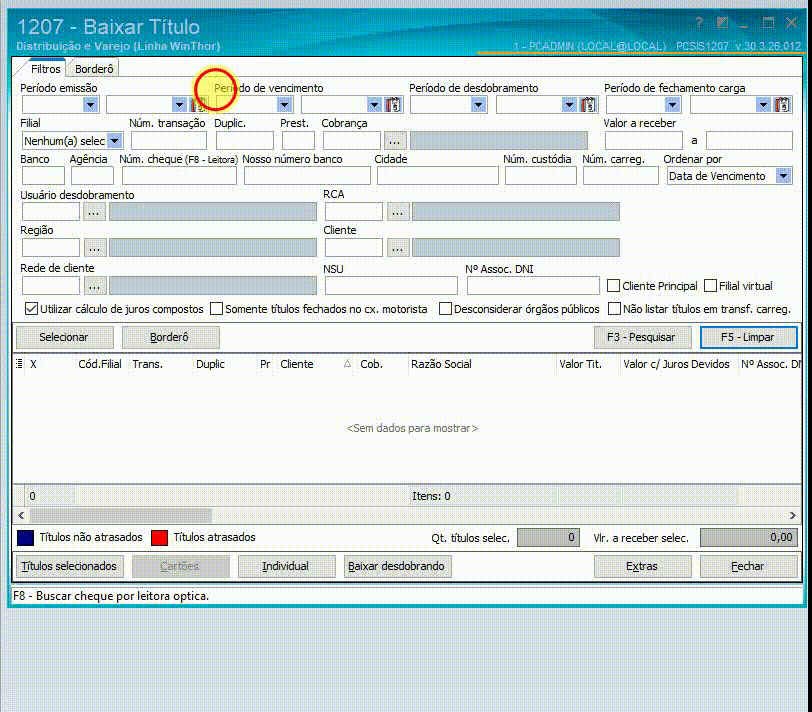Select the Filtros tab
The width and height of the screenshot is (812, 712).
pos(46,69)
